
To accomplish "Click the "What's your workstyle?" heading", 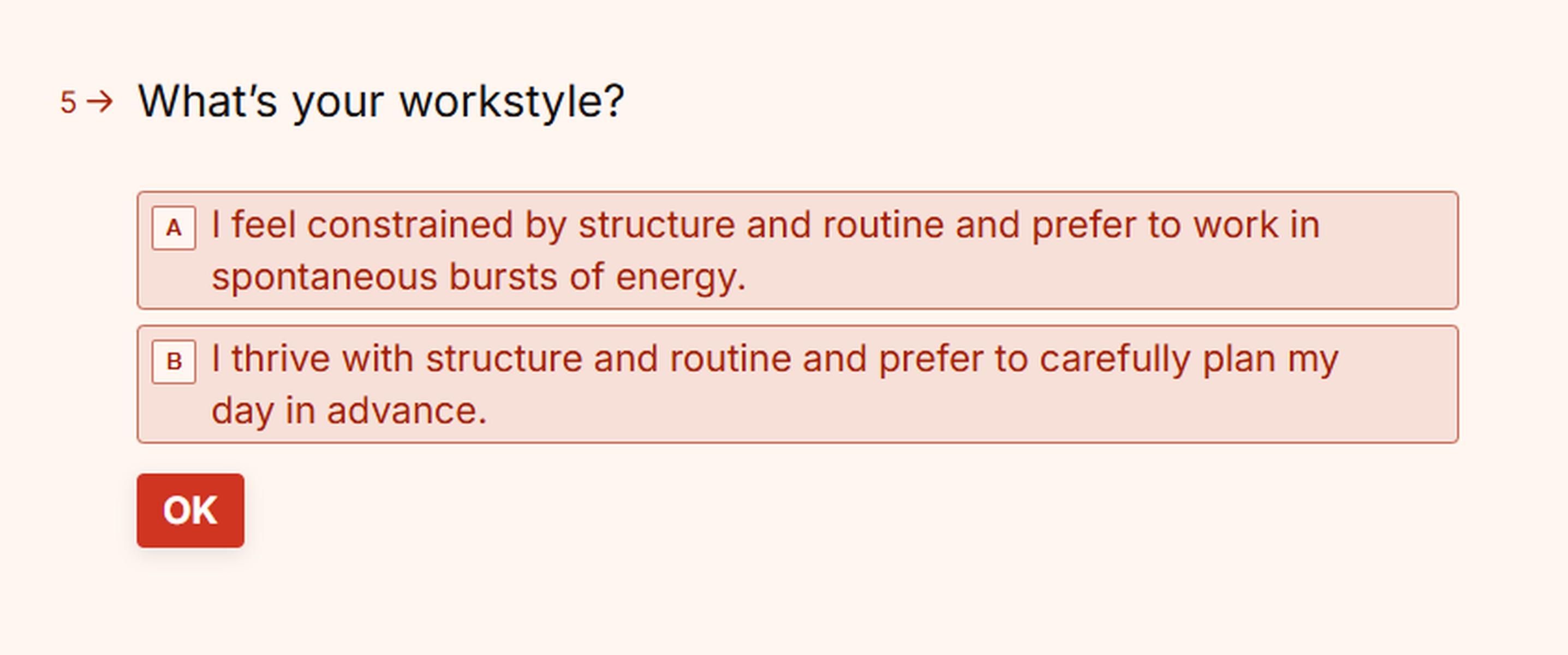I will [381, 102].
